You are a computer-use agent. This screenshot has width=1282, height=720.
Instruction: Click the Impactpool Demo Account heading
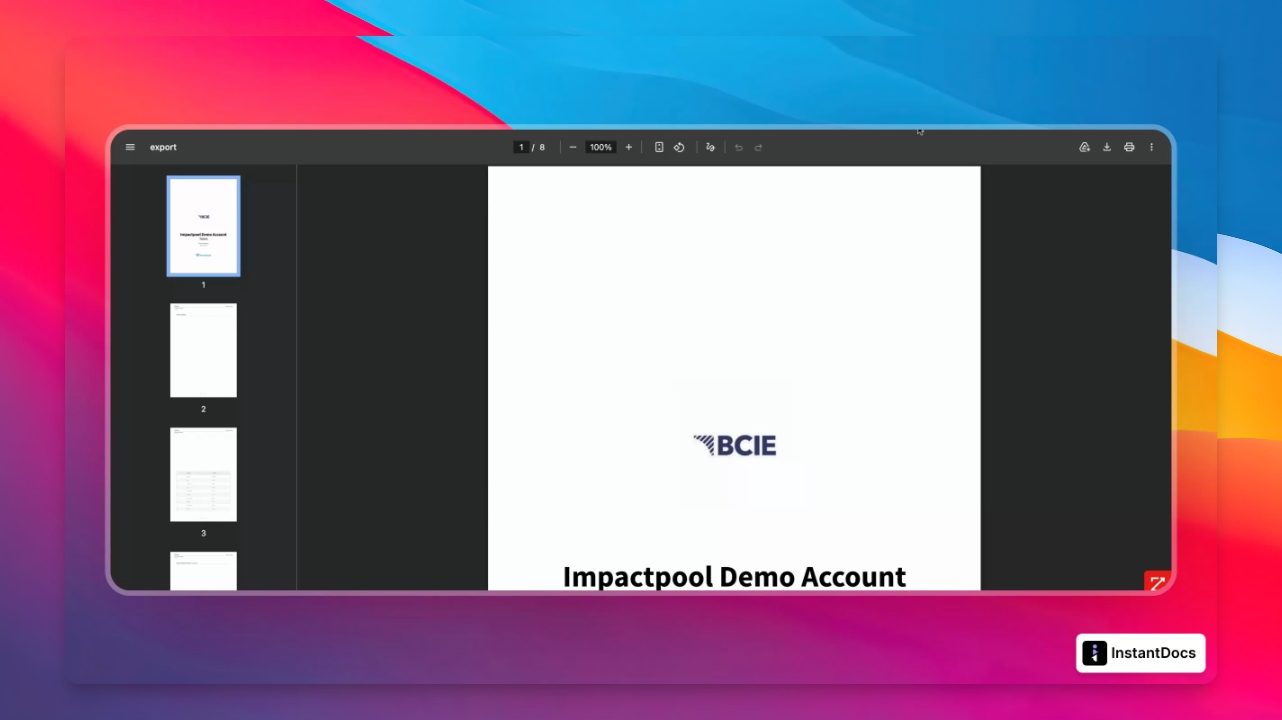pos(734,577)
